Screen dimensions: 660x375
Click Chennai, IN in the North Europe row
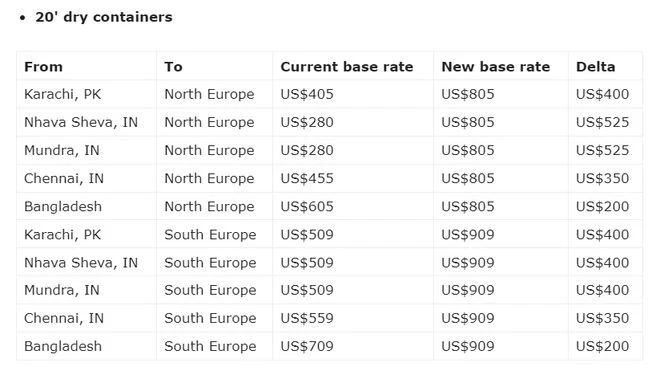tap(64, 178)
